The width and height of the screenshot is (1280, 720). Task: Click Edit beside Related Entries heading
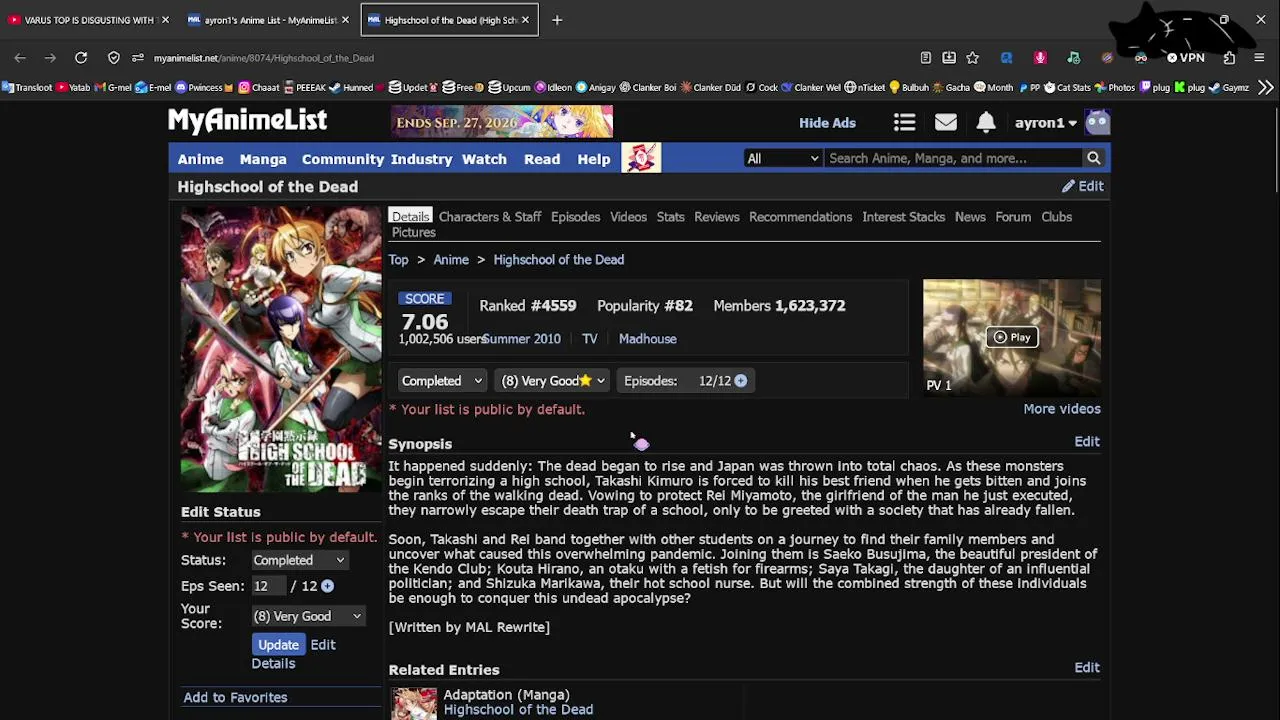1087,667
